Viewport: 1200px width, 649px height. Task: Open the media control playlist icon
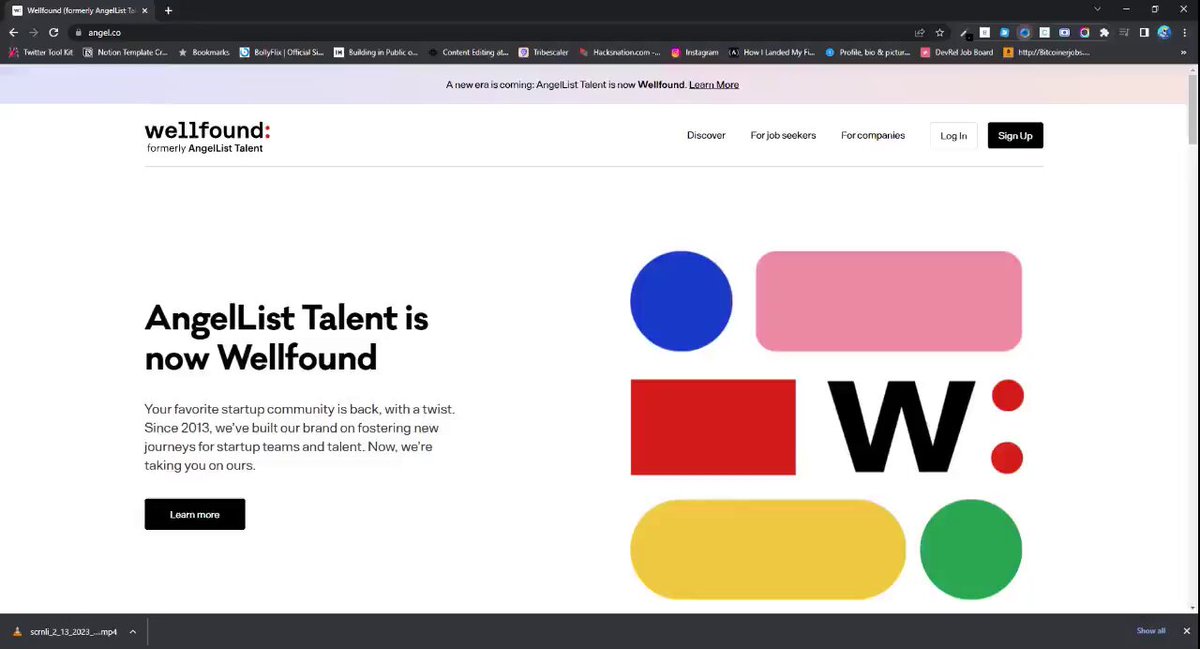pyautogui.click(x=1124, y=32)
